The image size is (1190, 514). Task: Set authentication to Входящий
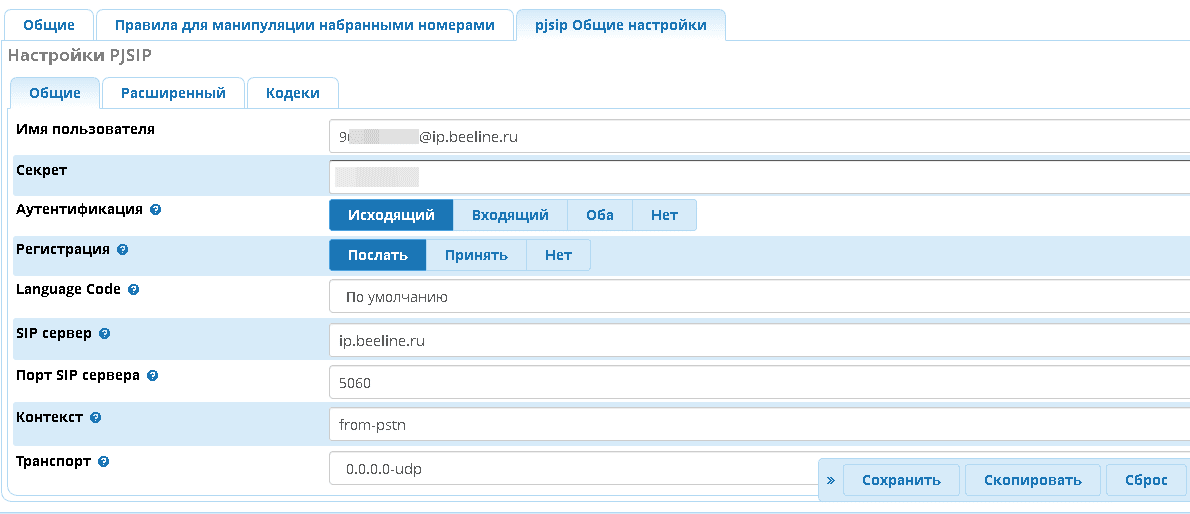[510, 215]
